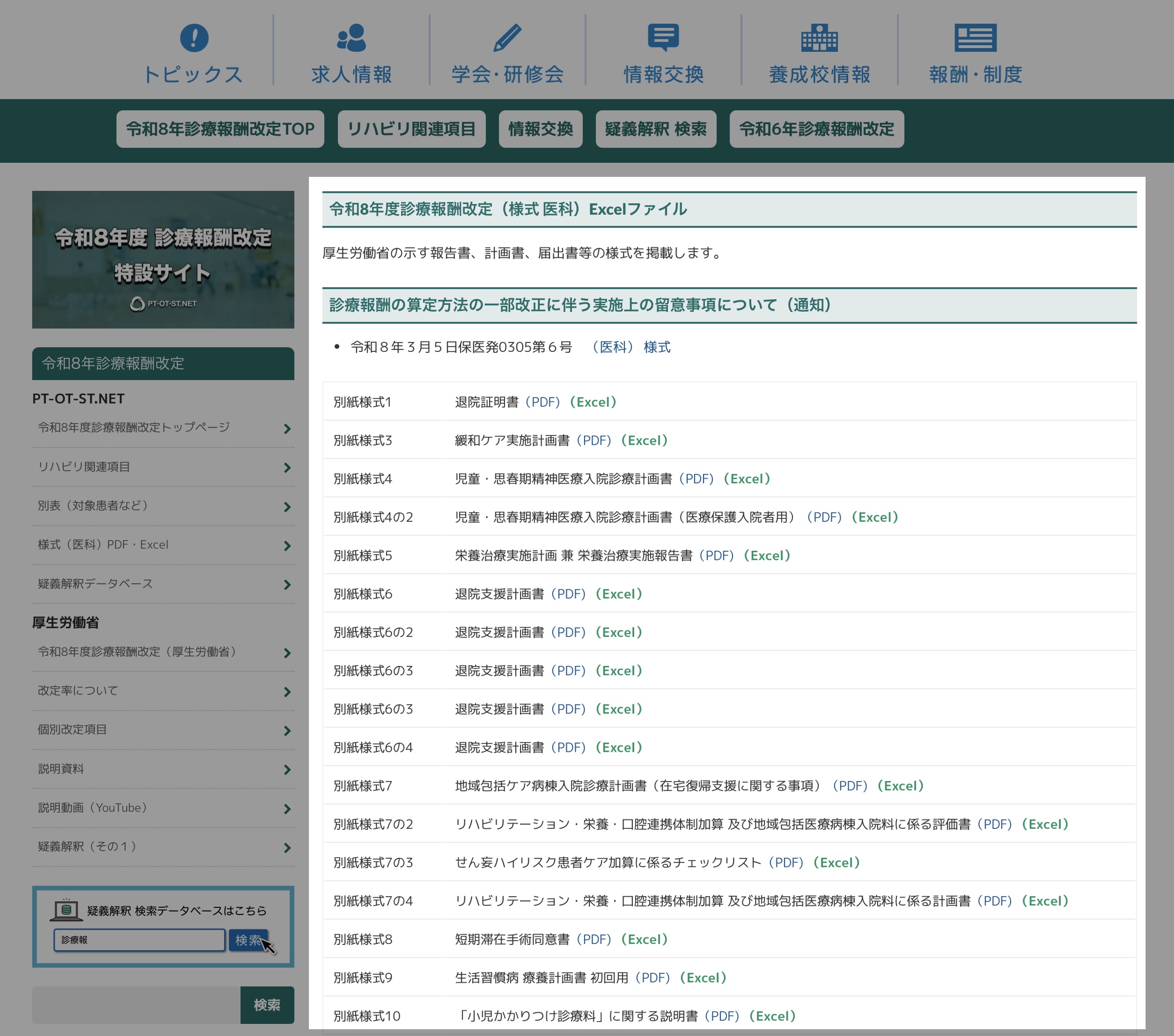1174x1036 pixels.
Task: Click the laptop database icon in banner
Action: coord(66,910)
